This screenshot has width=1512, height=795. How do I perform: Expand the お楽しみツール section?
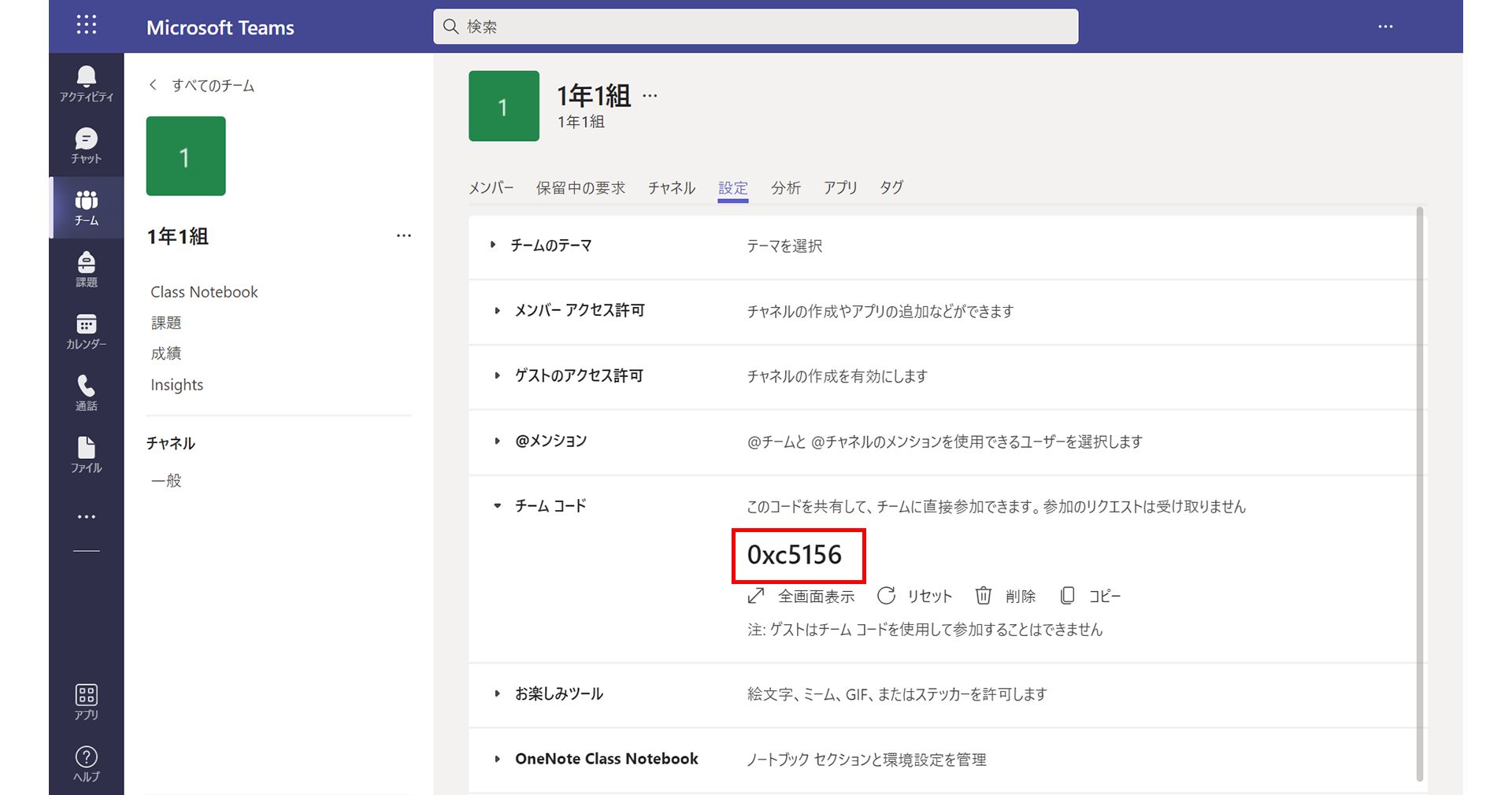pos(497,693)
